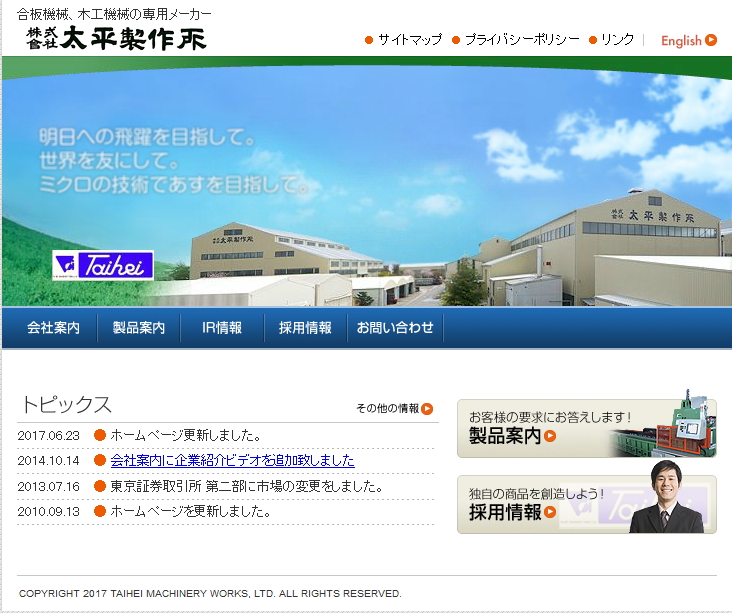Click the orange bullet in the 2017.06.23 row
This screenshot has width=732, height=613.
point(99,435)
